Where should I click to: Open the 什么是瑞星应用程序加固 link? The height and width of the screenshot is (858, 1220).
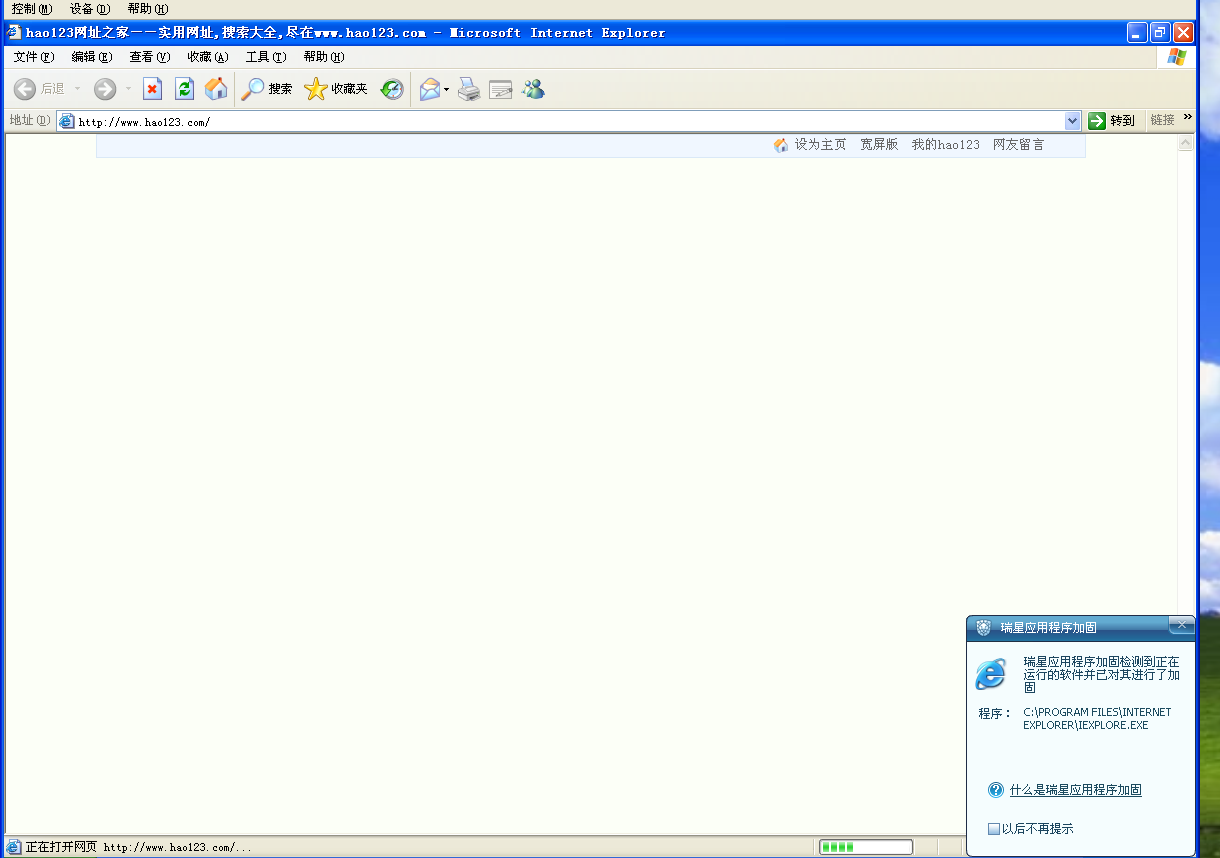(x=1076, y=790)
